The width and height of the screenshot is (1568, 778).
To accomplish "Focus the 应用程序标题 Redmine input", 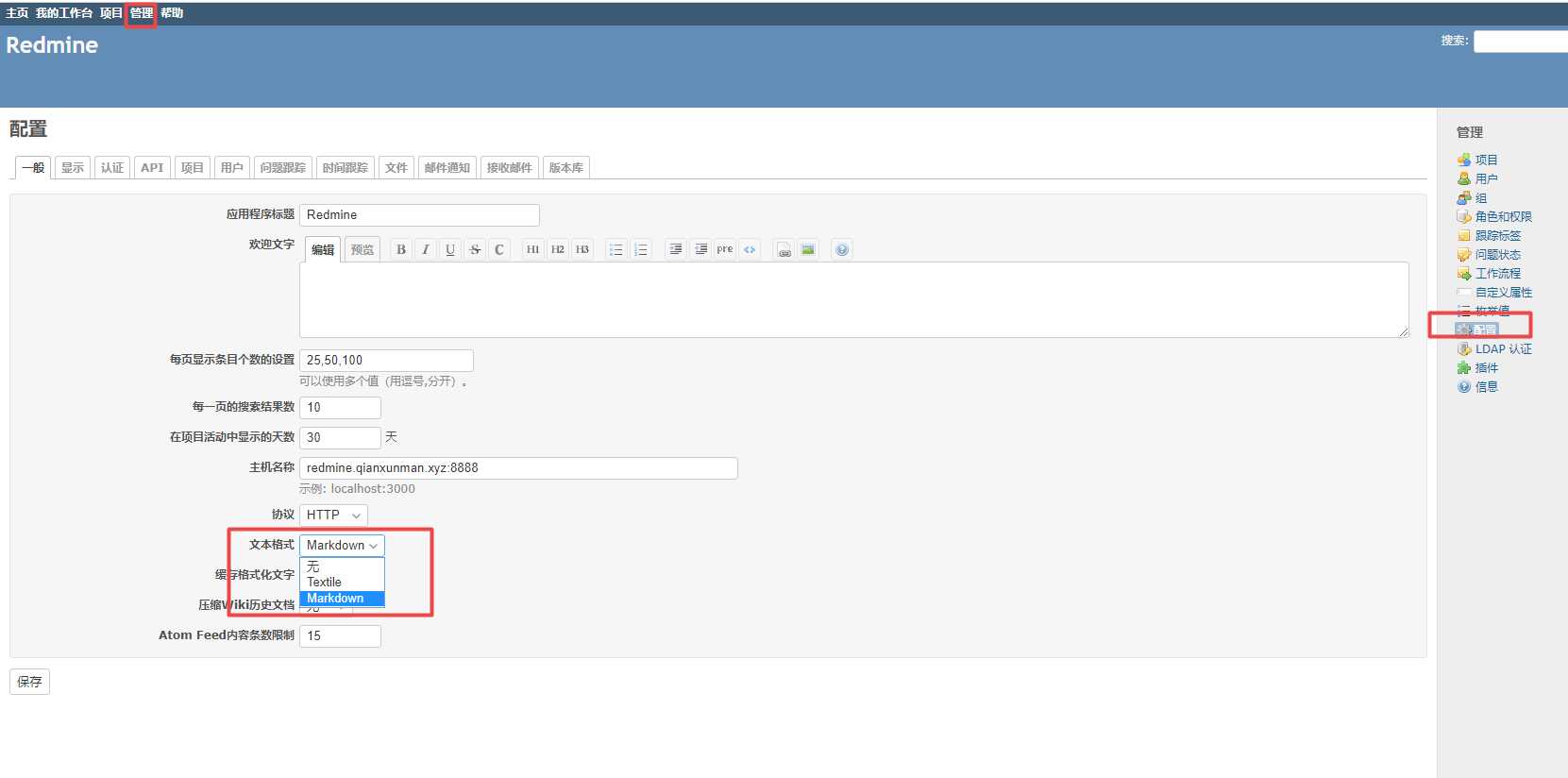I will pyautogui.click(x=419, y=215).
